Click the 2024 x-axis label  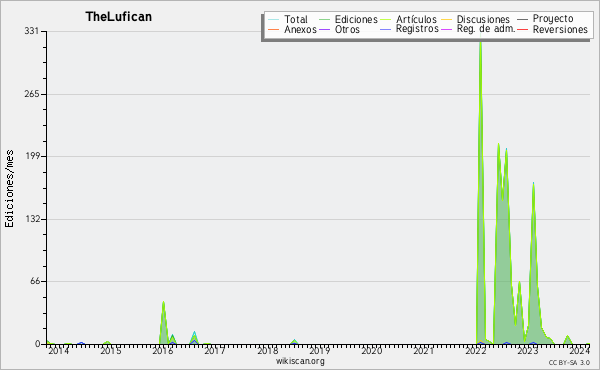pyautogui.click(x=579, y=350)
